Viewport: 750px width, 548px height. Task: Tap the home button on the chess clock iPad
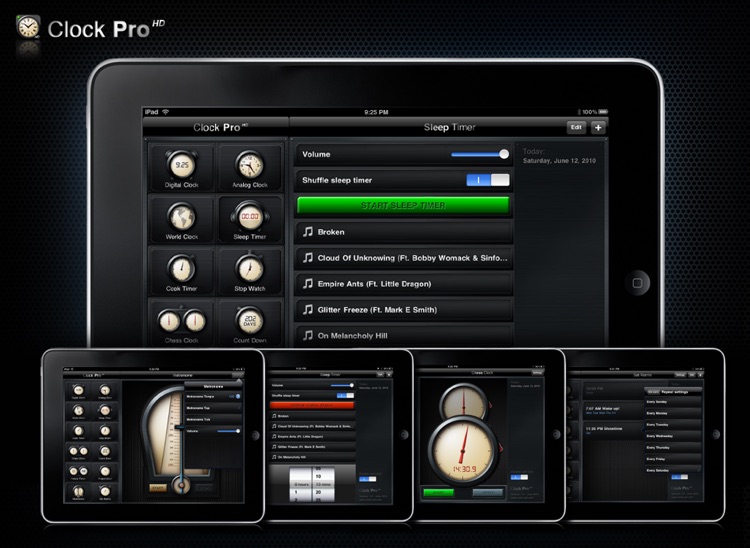[556, 434]
